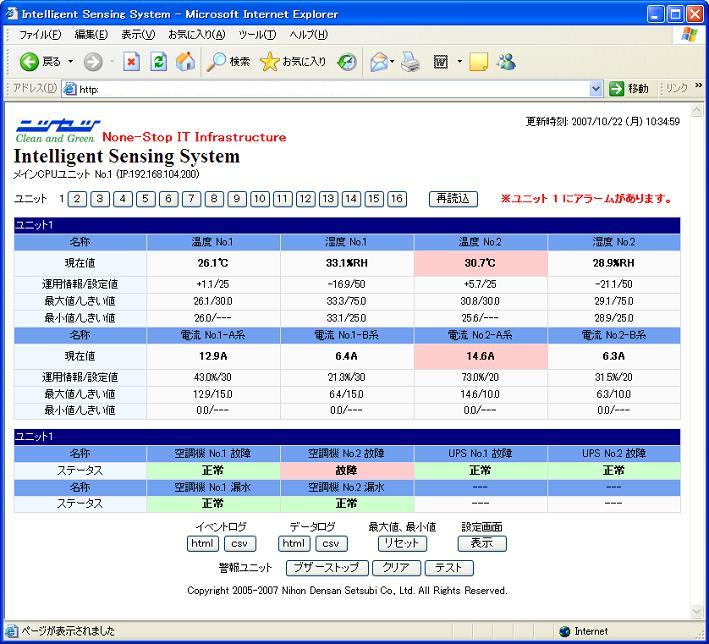
Task: Click the IE icon in title bar
Action: tap(12, 14)
